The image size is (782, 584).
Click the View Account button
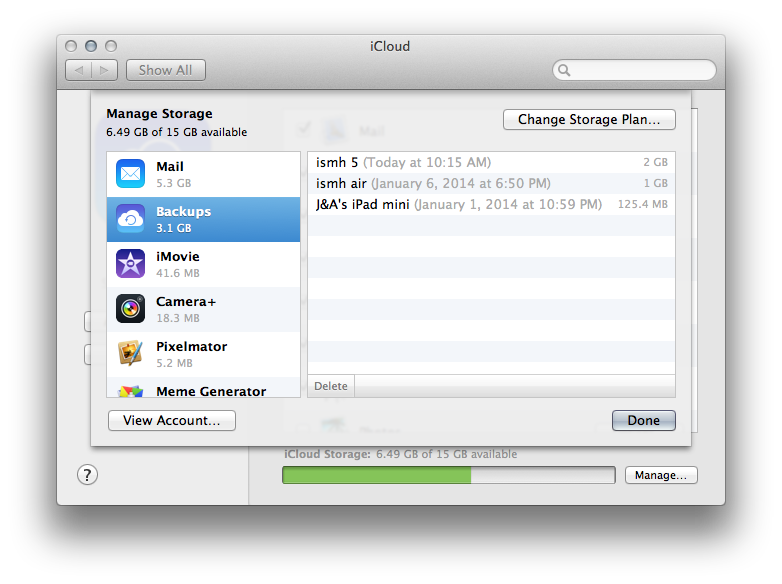pos(172,420)
